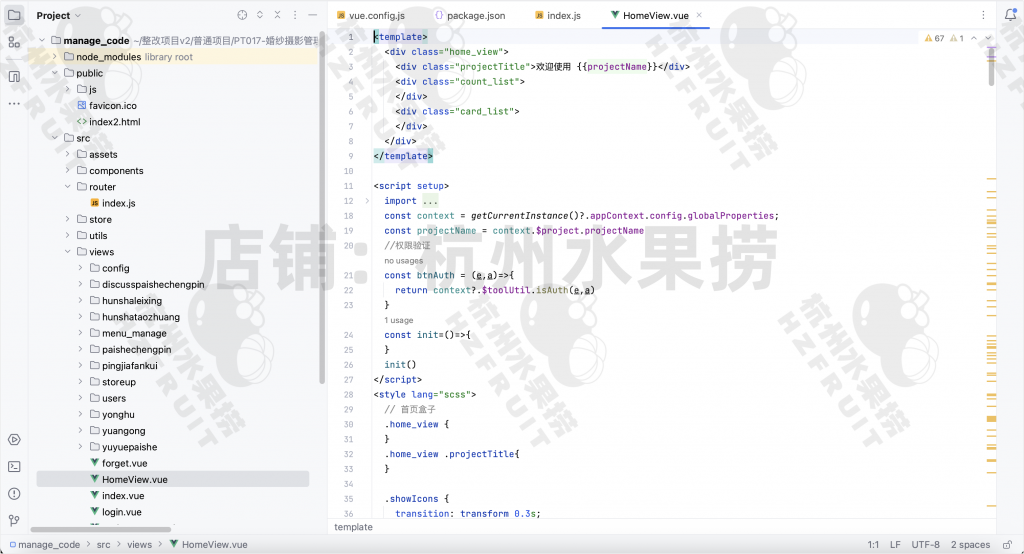This screenshot has width=1024, height=554.
Task: Click Collapse All icon in Project panel
Action: (278, 16)
